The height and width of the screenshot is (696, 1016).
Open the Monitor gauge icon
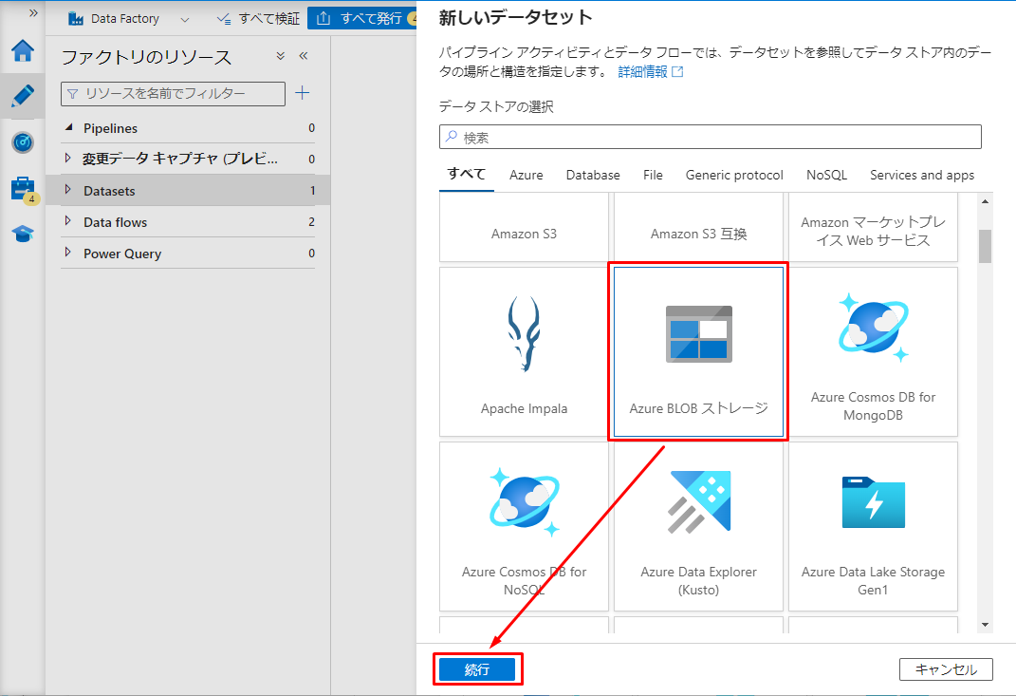[x=23, y=142]
